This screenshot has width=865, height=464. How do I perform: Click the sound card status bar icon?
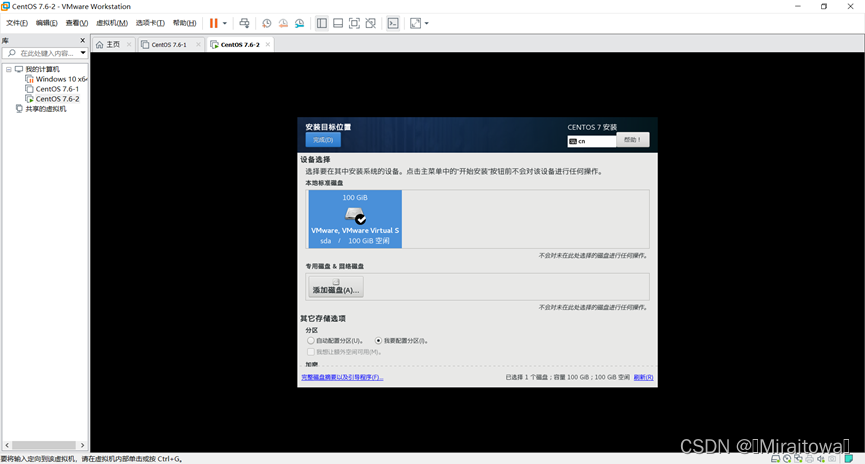821,459
